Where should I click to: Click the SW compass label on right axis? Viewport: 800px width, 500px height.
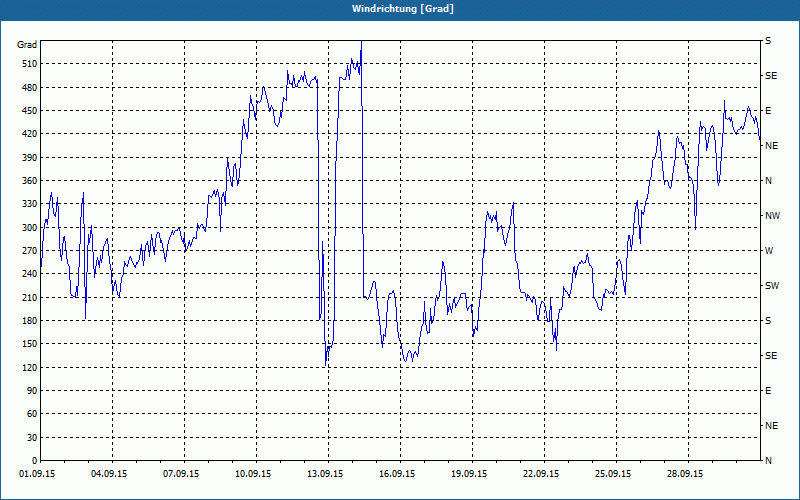click(772, 286)
